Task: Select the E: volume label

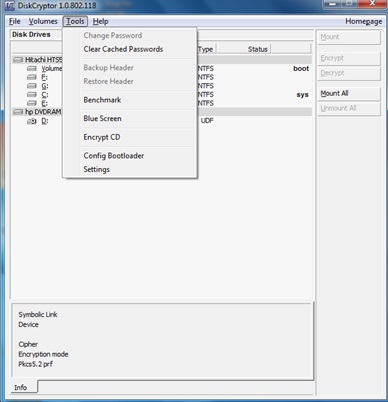Action: 45,103
